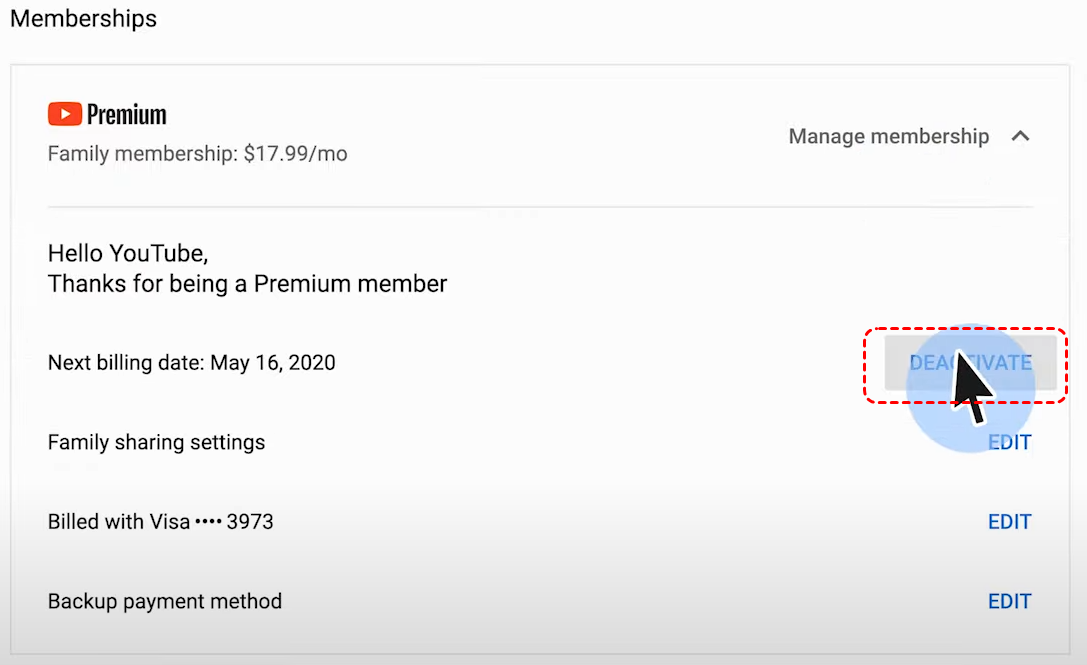The width and height of the screenshot is (1087, 665).
Task: Edit the Billed with Visa payment method
Action: [1009, 522]
